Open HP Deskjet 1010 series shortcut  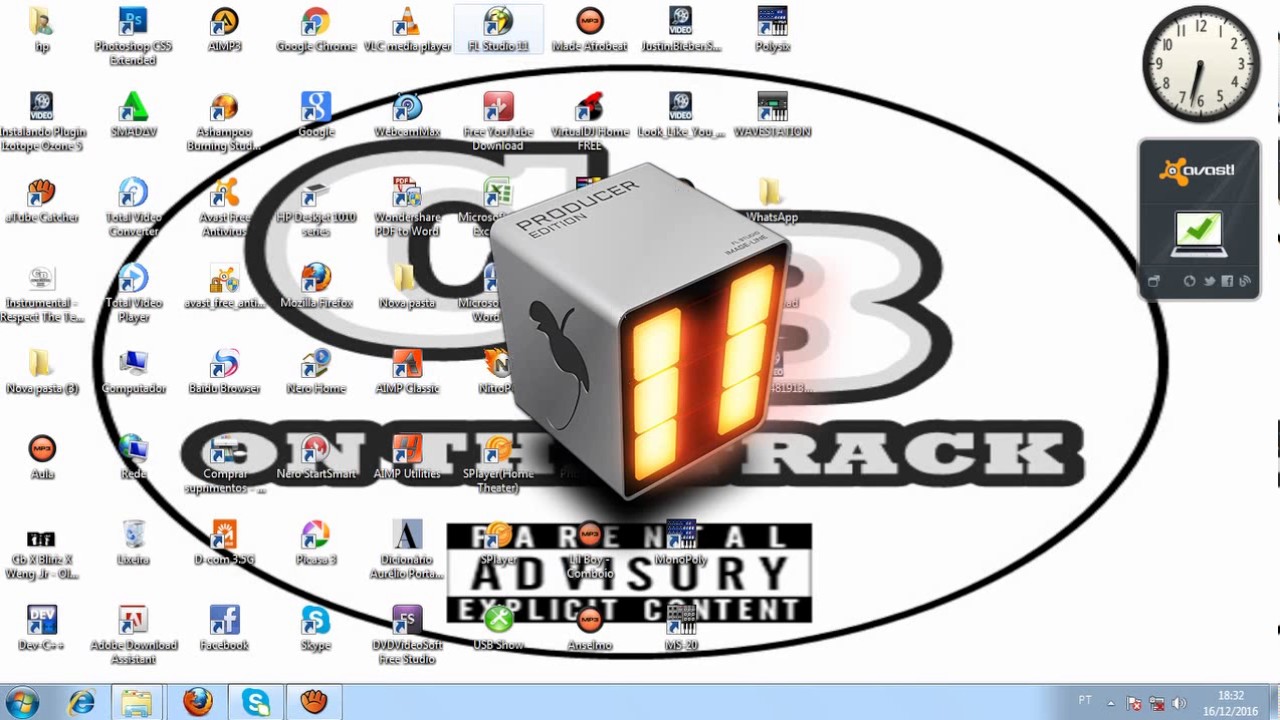[x=316, y=206]
